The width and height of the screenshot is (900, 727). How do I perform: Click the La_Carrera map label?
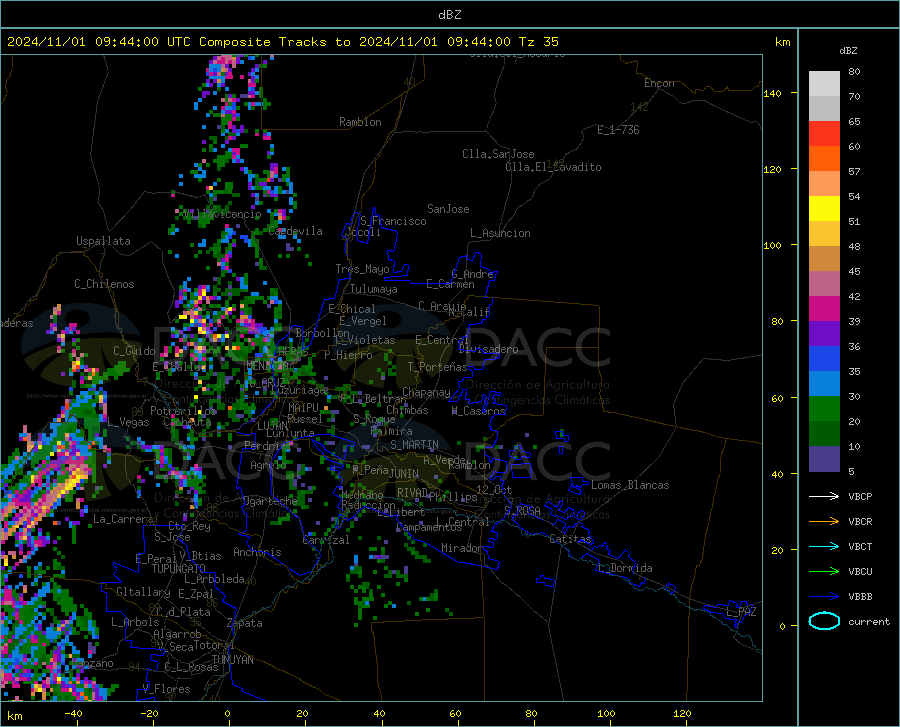click(x=123, y=519)
